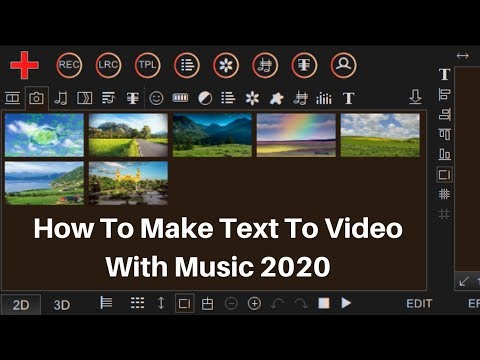This screenshot has height=360, width=480.
Task: Switch to the film strip video tab
Action: click(13, 98)
